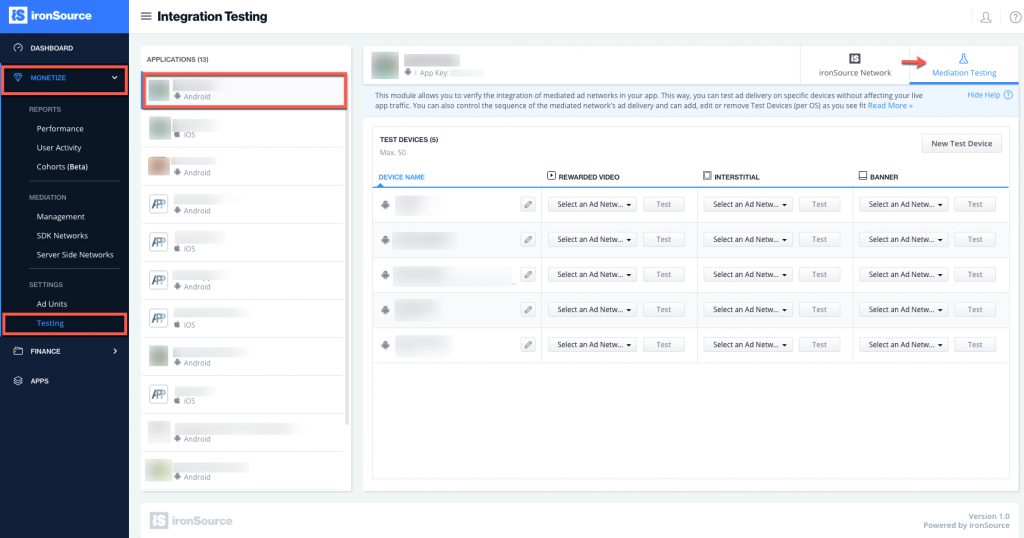Sort the table by the Device Name header
The height and width of the screenshot is (538, 1024).
402,177
